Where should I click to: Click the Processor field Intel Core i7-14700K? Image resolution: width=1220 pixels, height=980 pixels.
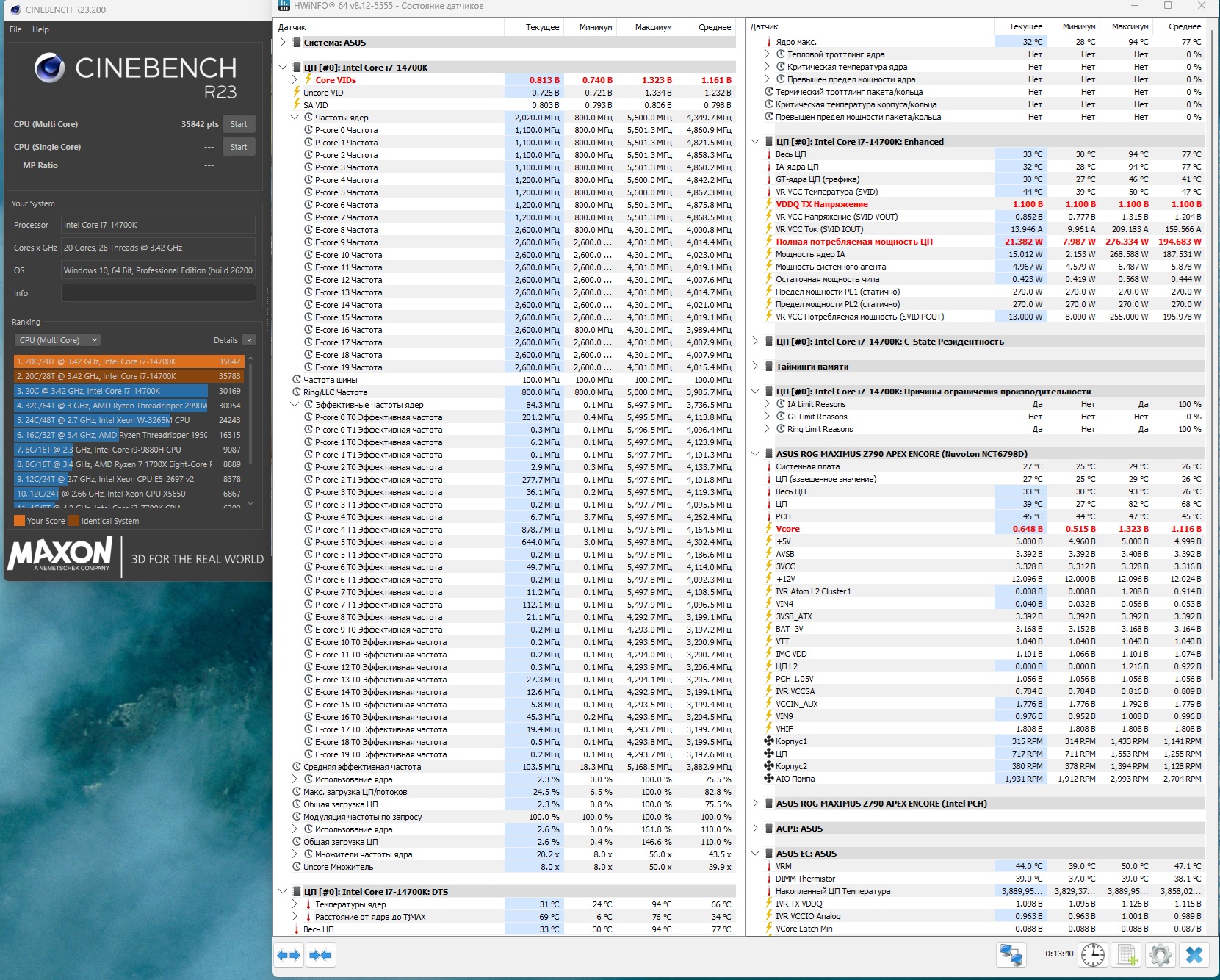159,225
